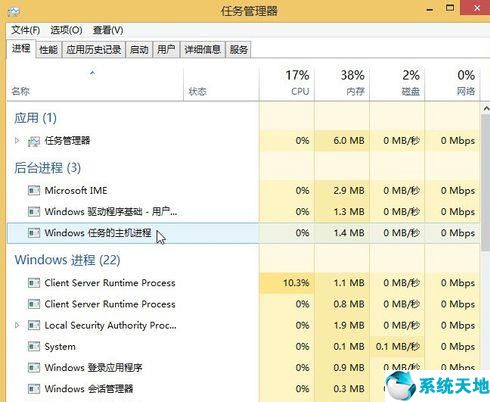The image size is (490, 402).
Task: Click the 0 Mbps network value for Microsoft IME
Action: 458,191
